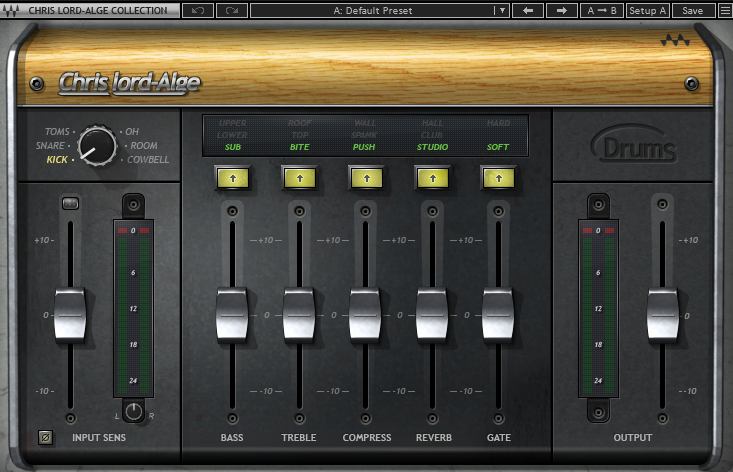The width and height of the screenshot is (733, 472).
Task: Toggle the Treble mode button above fader
Action: [299, 177]
